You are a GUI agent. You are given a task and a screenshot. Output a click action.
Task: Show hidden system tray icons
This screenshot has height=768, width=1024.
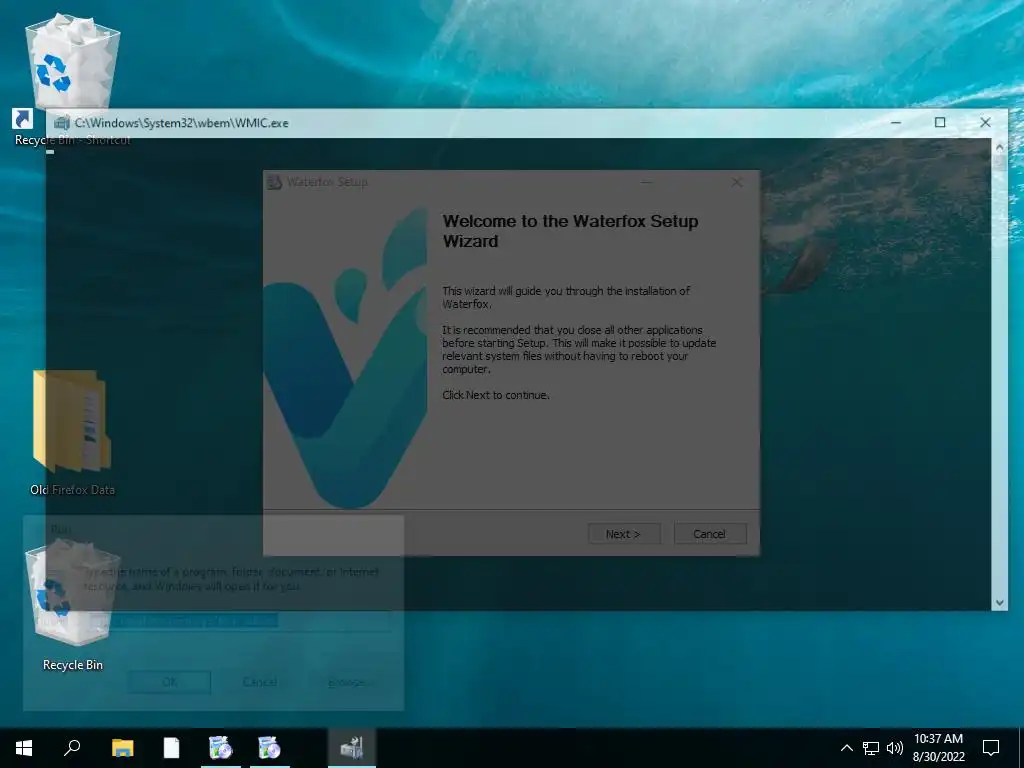pos(846,748)
